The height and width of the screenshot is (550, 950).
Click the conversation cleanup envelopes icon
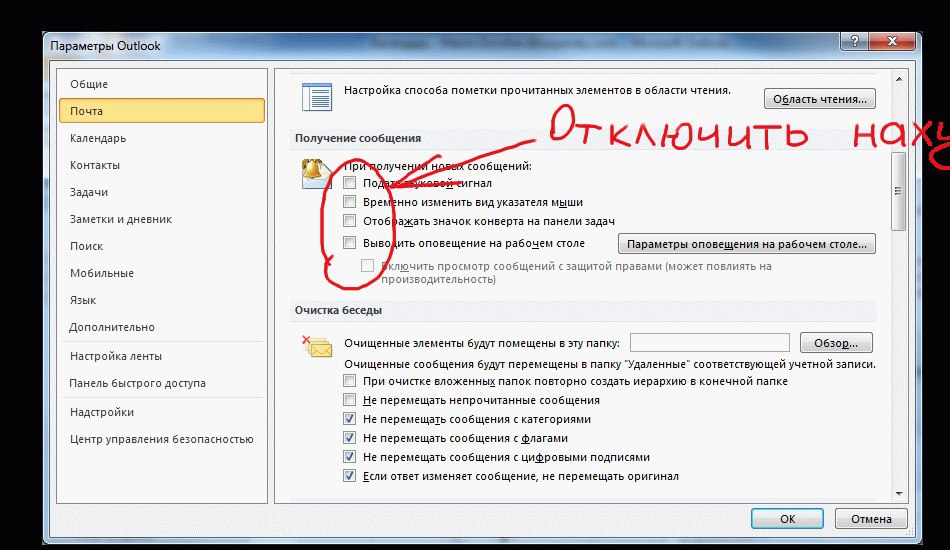coord(317,346)
